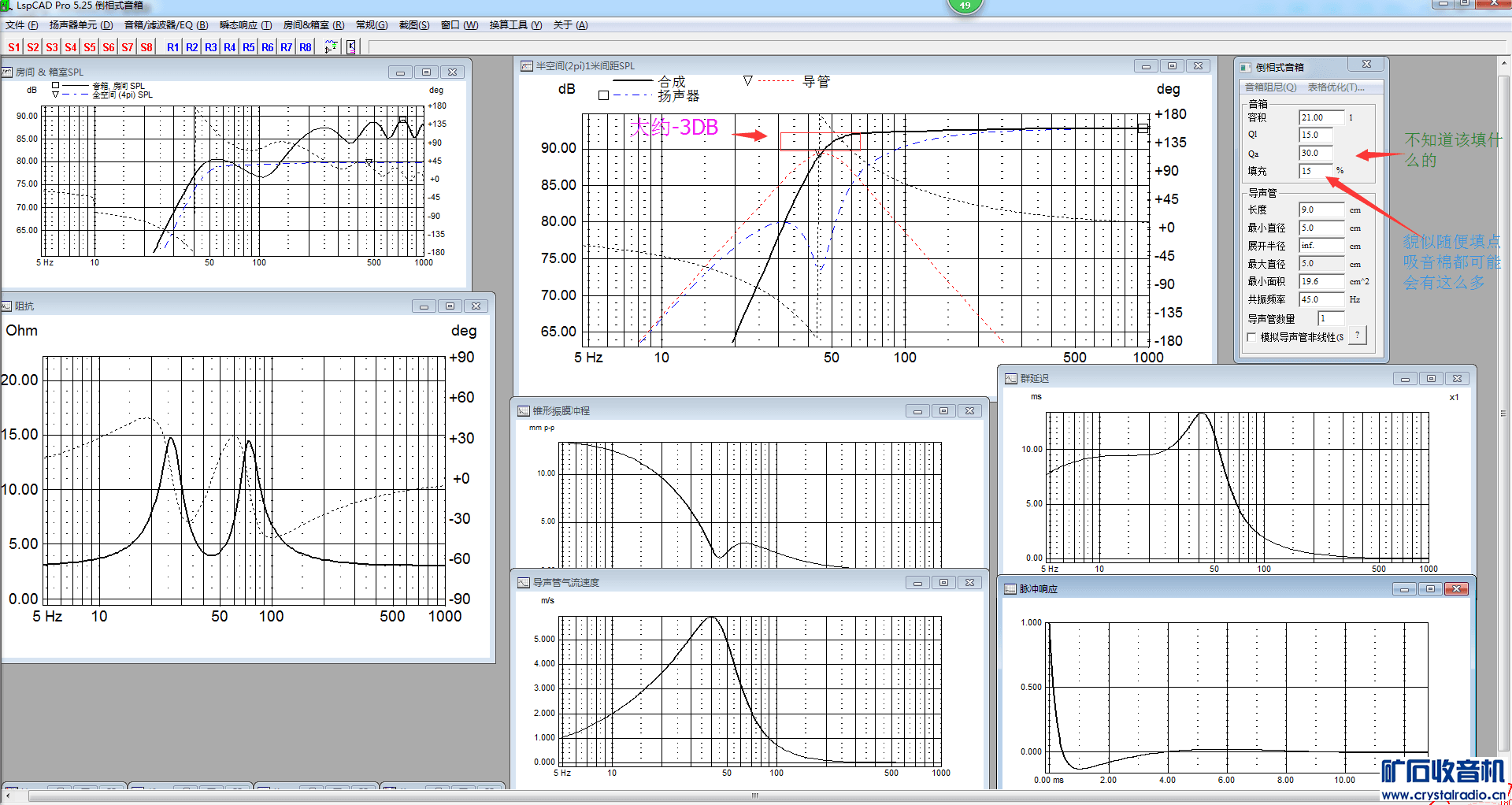This screenshot has width=1512, height=805.
Task: Open the 房间&箱室 (R) menu
Action: click(x=313, y=25)
